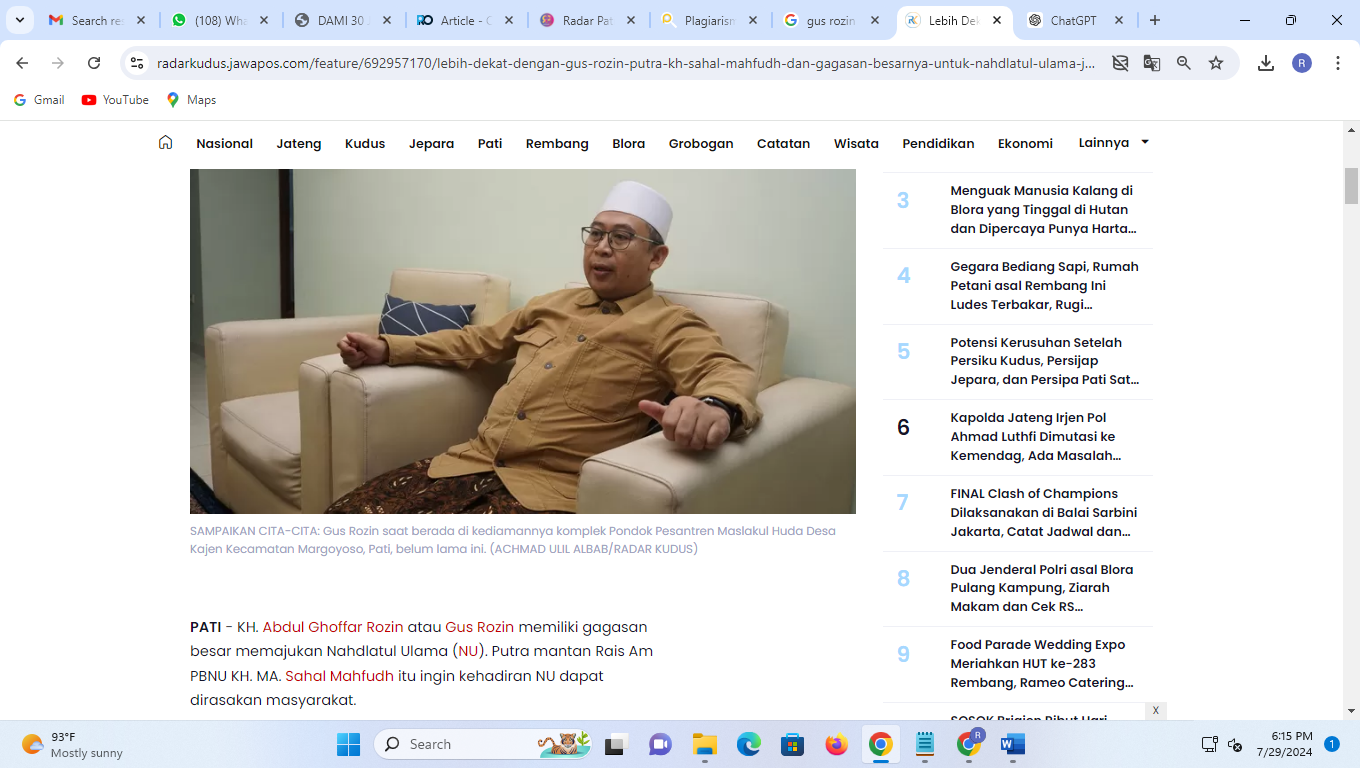This screenshot has height=768, width=1360.
Task: Close the Lebih Dekat active tab
Action: [x=996, y=20]
